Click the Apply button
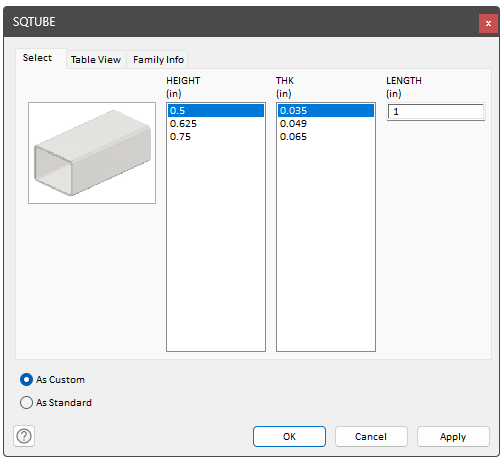This screenshot has height=463, width=503. pyautogui.click(x=453, y=436)
